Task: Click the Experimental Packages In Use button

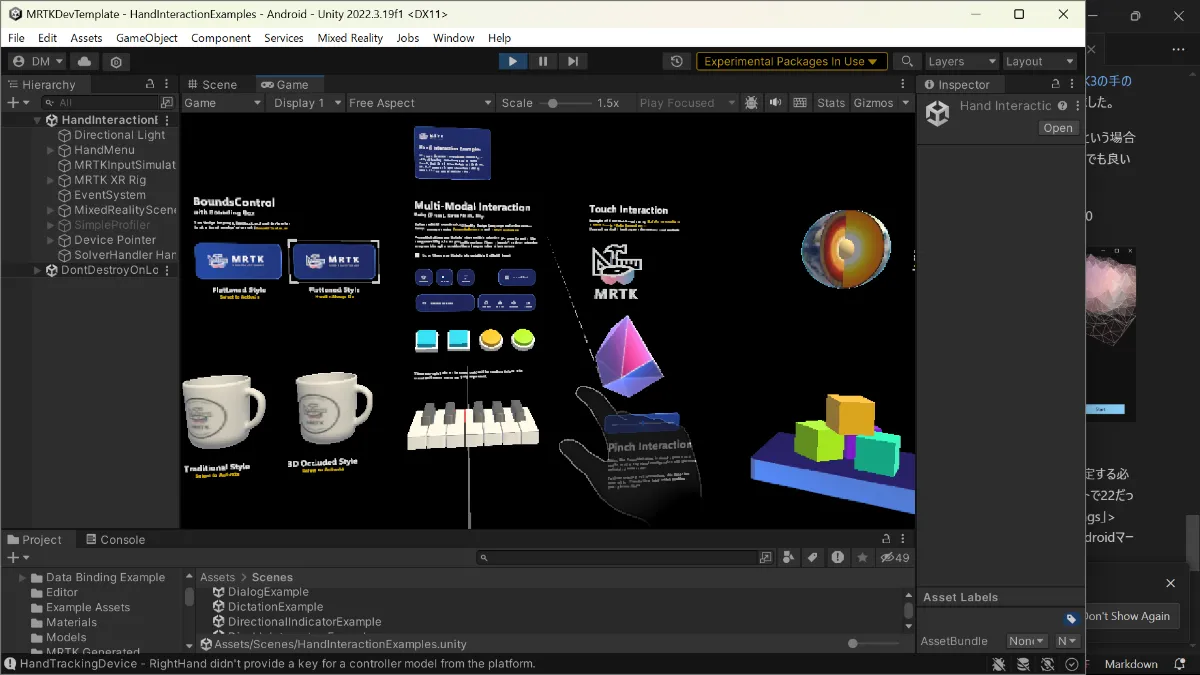Action: tap(792, 62)
